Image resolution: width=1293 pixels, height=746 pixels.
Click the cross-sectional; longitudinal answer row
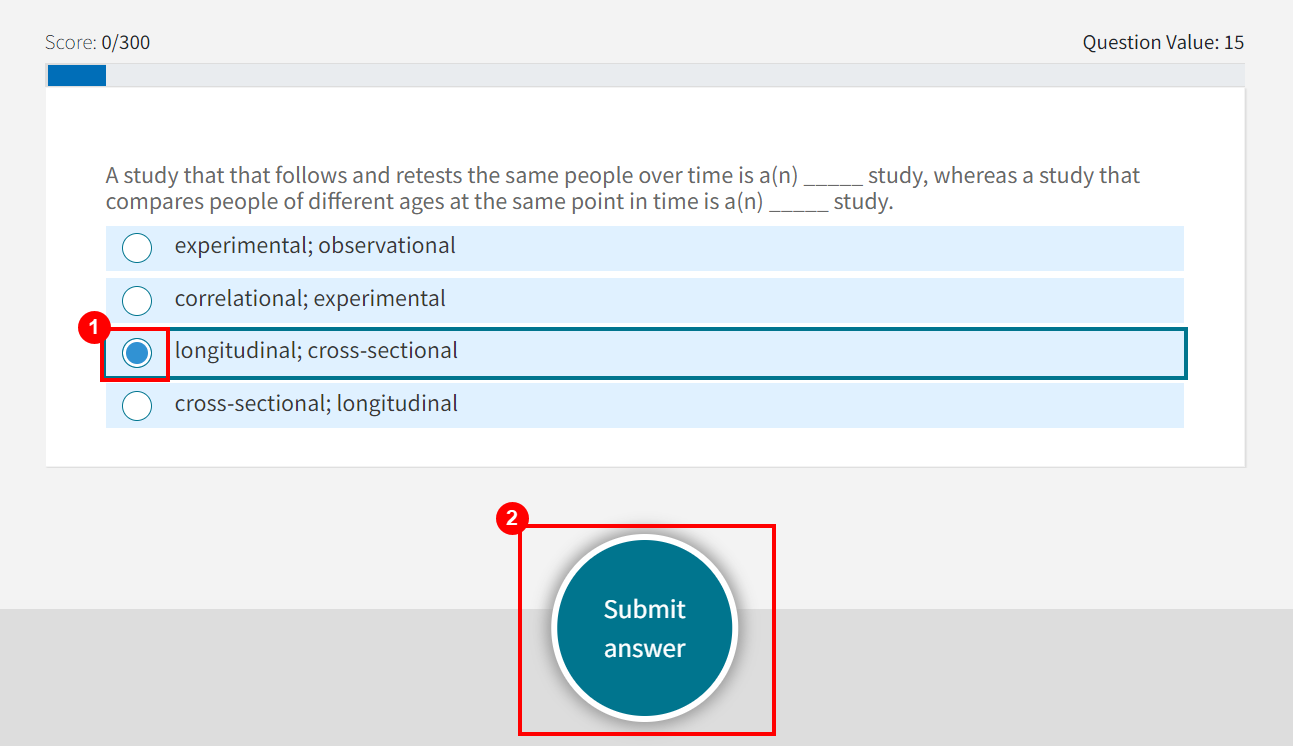coord(600,405)
